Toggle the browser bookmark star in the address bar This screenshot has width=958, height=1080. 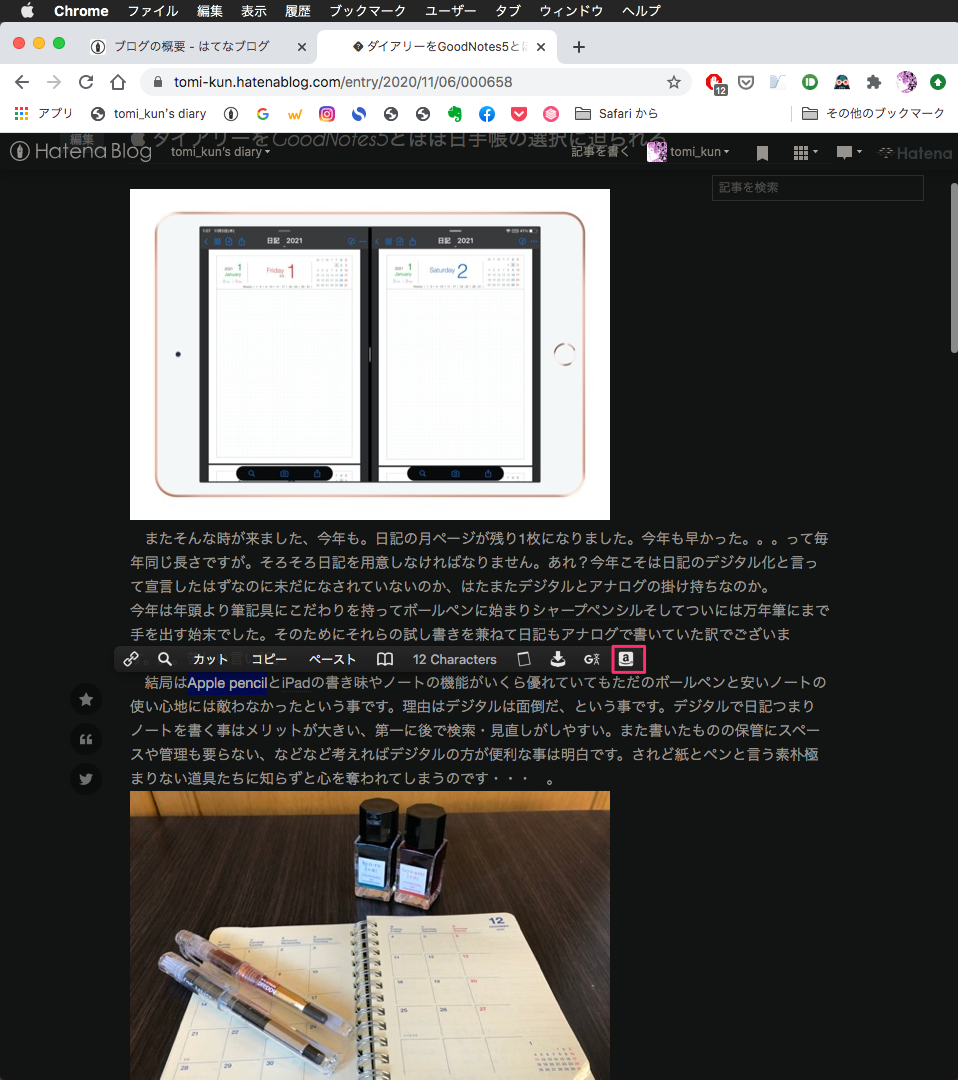(675, 82)
